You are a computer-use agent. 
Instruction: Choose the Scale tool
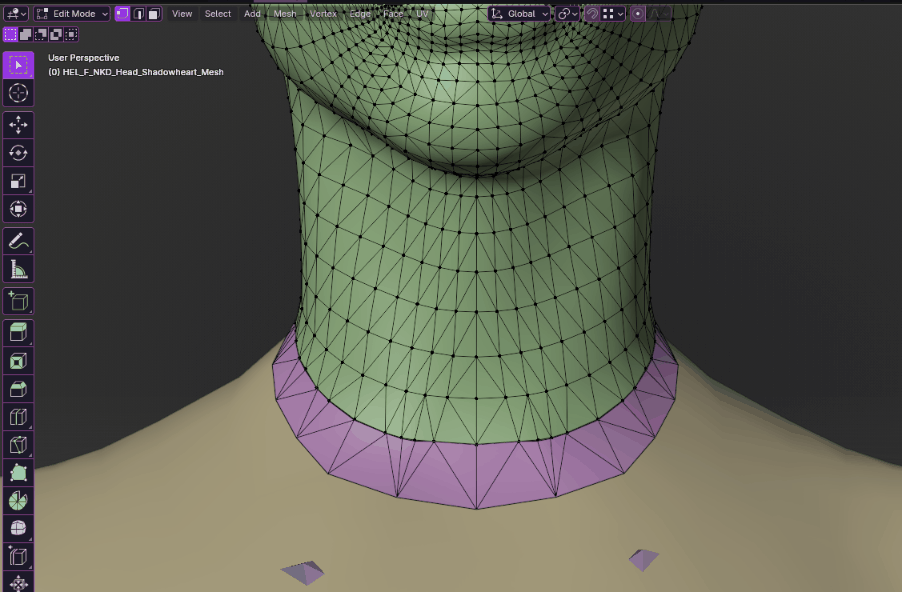tap(18, 181)
